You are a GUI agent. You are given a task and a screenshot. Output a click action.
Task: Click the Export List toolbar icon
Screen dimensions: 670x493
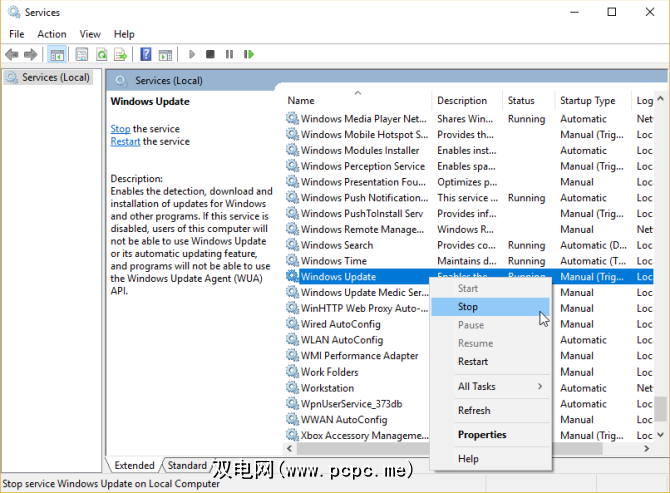coord(120,54)
